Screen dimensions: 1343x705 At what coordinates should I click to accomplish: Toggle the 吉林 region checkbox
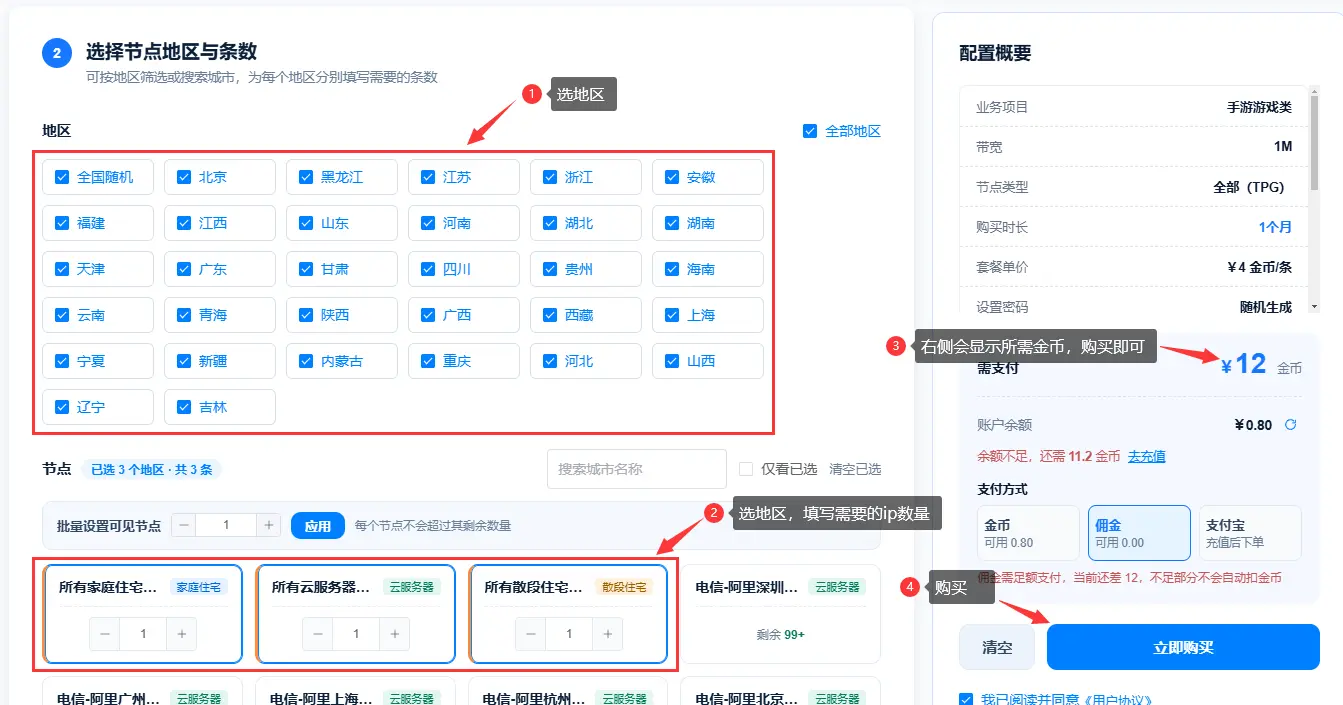coord(184,407)
